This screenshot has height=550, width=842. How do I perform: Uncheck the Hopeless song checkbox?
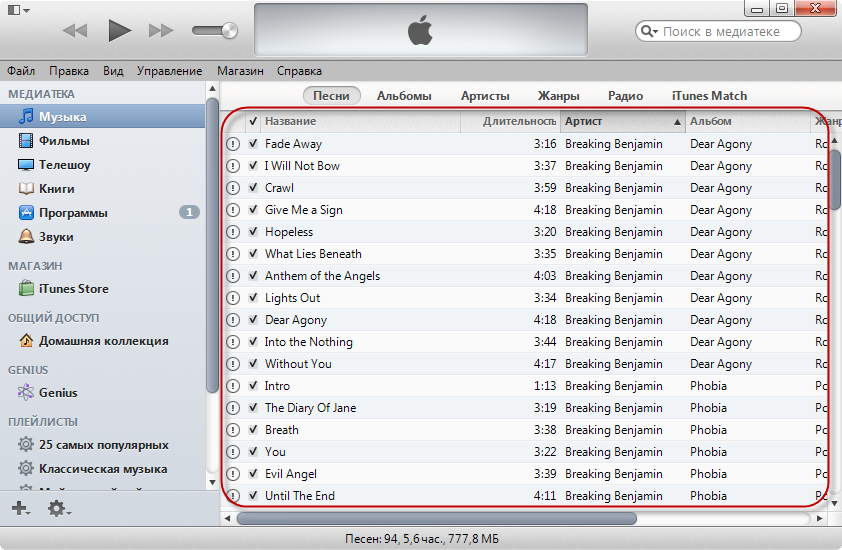coord(253,232)
